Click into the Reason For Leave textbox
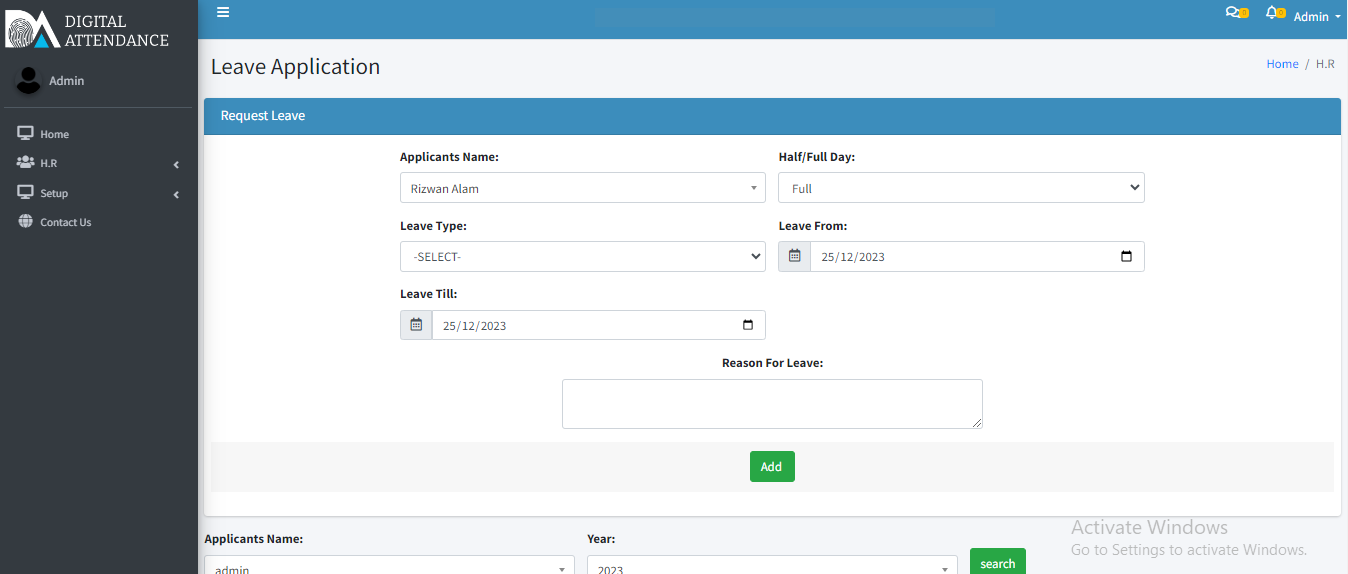1348x574 pixels. (x=771, y=404)
